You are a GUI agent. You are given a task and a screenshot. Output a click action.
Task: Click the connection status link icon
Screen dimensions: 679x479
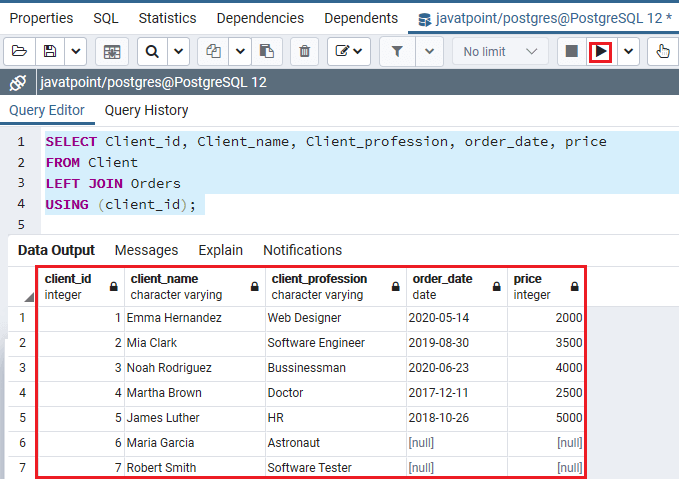[x=18, y=82]
